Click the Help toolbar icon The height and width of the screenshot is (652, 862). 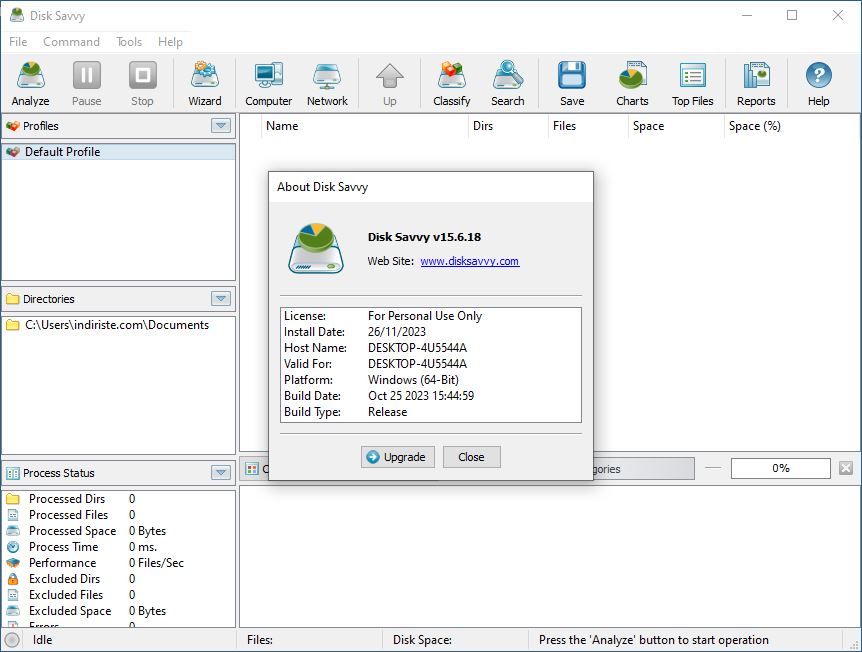tap(818, 84)
